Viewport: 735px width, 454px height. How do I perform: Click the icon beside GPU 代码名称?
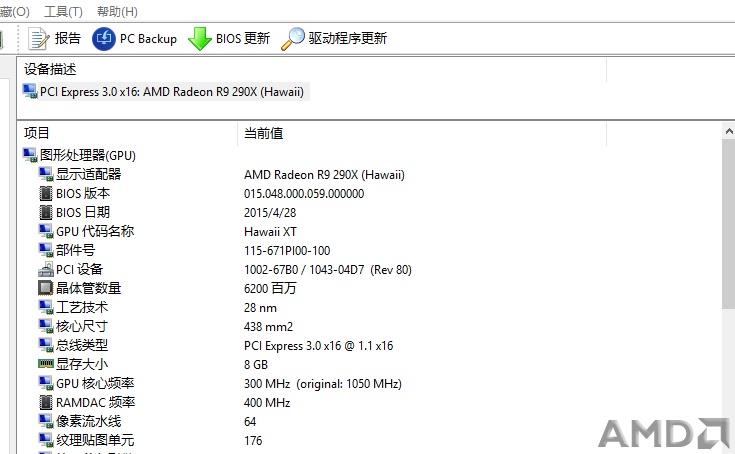click(x=46, y=231)
